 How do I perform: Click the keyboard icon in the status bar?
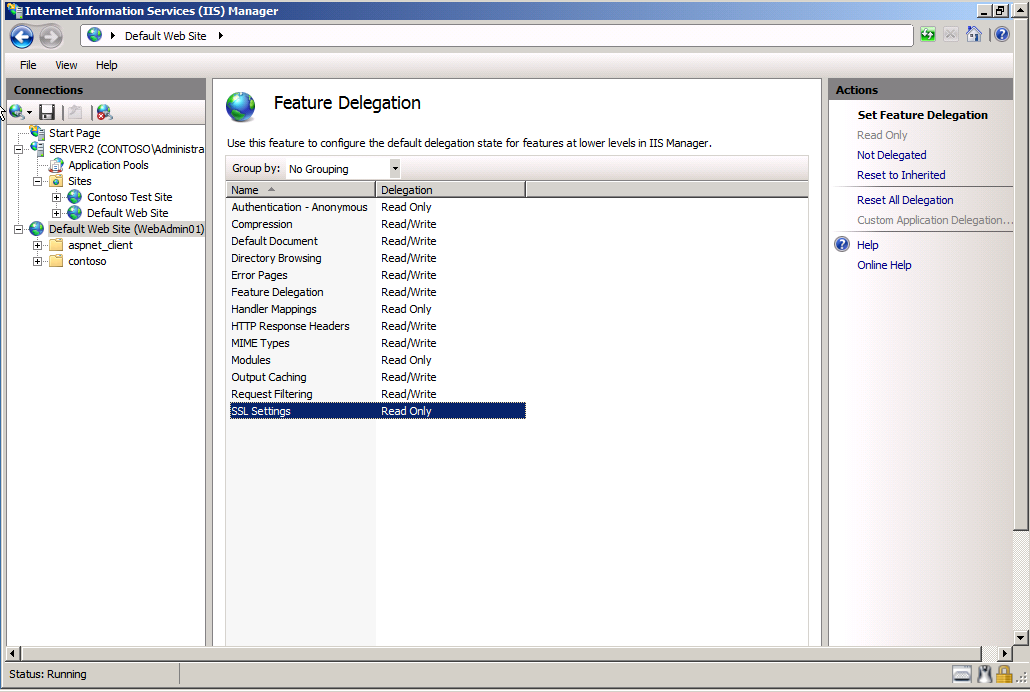[962, 674]
